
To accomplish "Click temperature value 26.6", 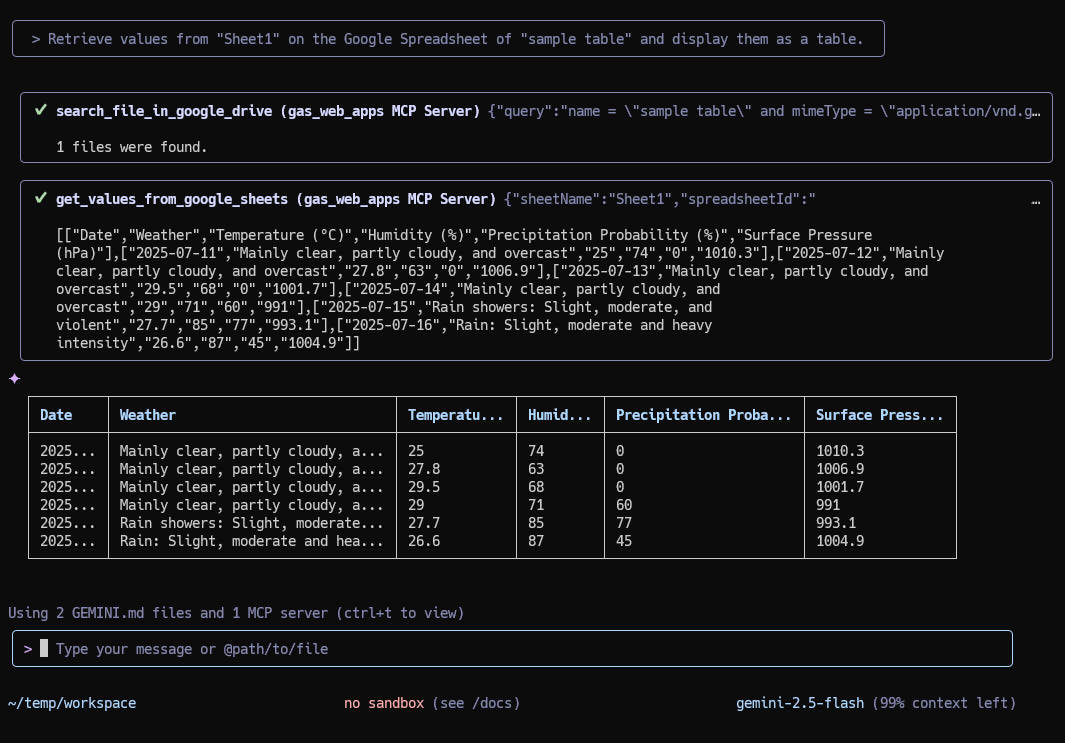I will (424, 541).
